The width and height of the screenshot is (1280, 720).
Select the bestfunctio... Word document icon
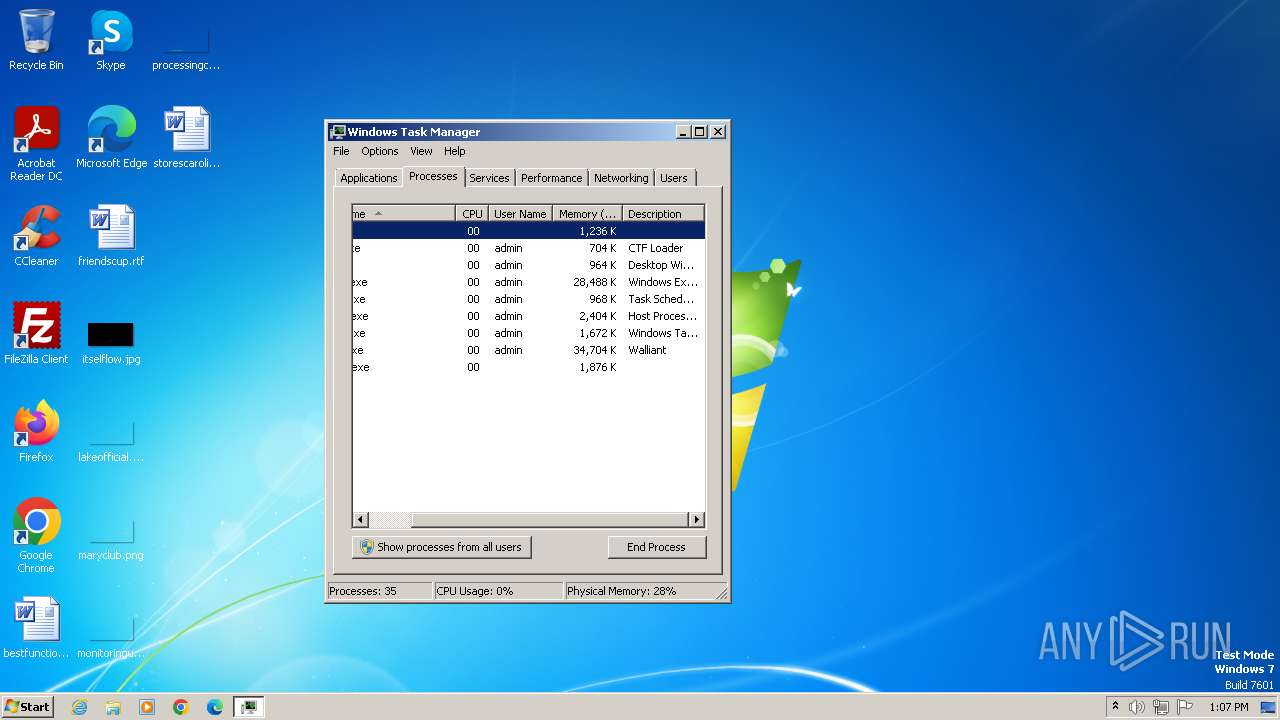click(x=36, y=628)
